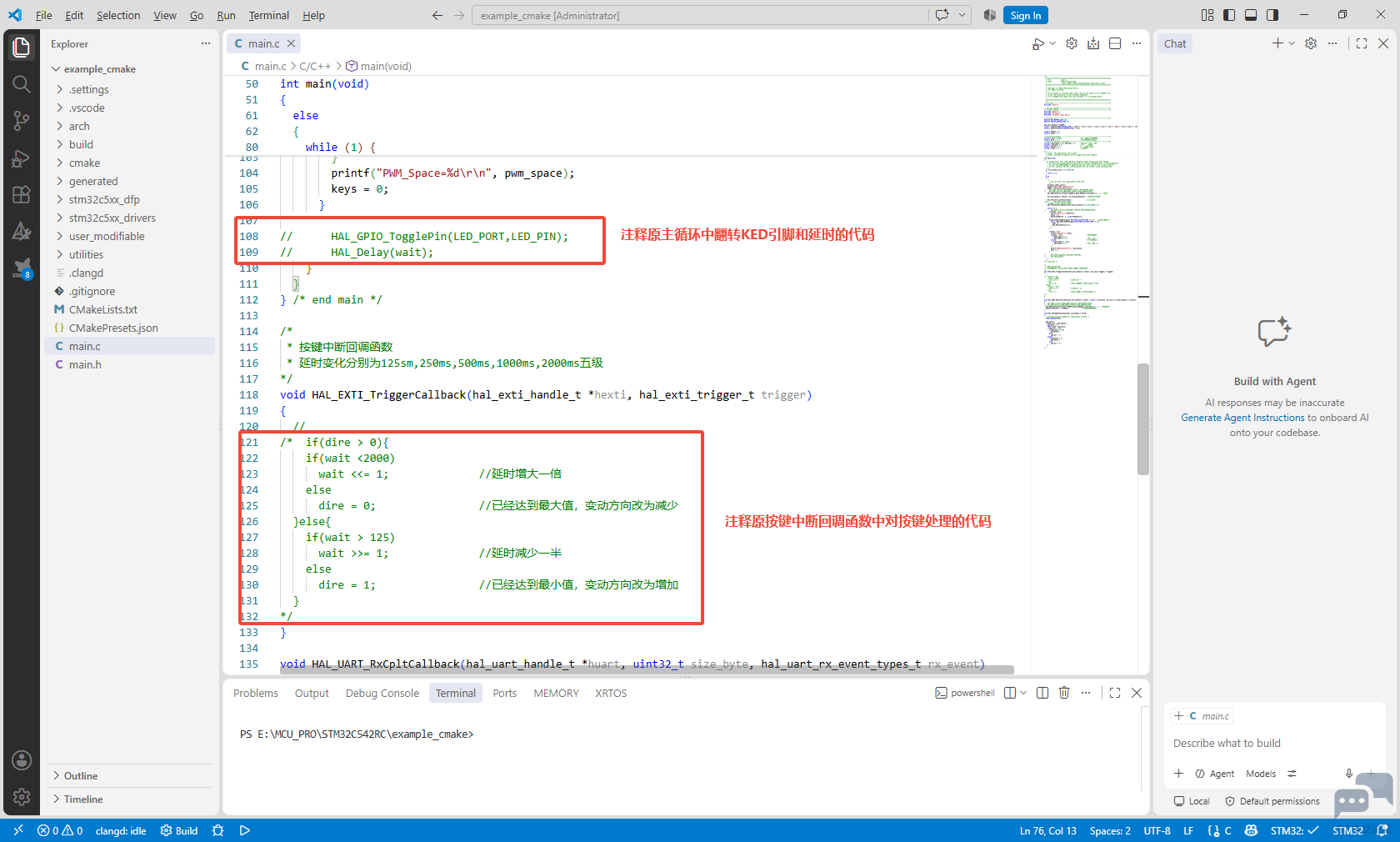
Task: Open the Terminal menu
Action: click(x=268, y=15)
